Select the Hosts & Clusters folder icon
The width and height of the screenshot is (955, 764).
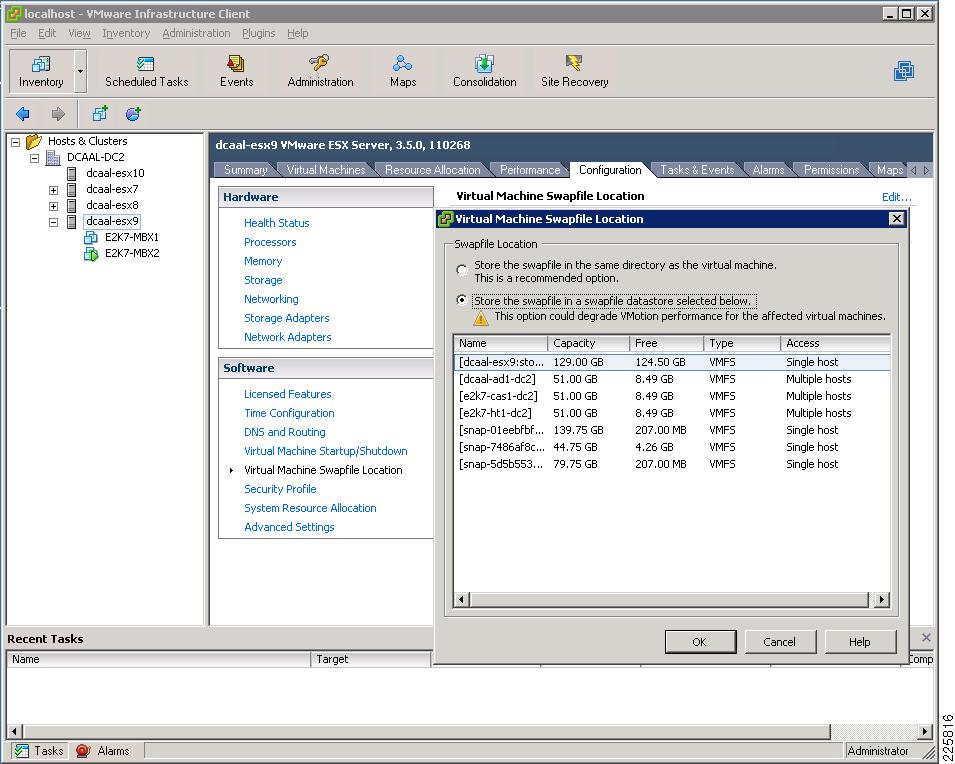[34, 141]
